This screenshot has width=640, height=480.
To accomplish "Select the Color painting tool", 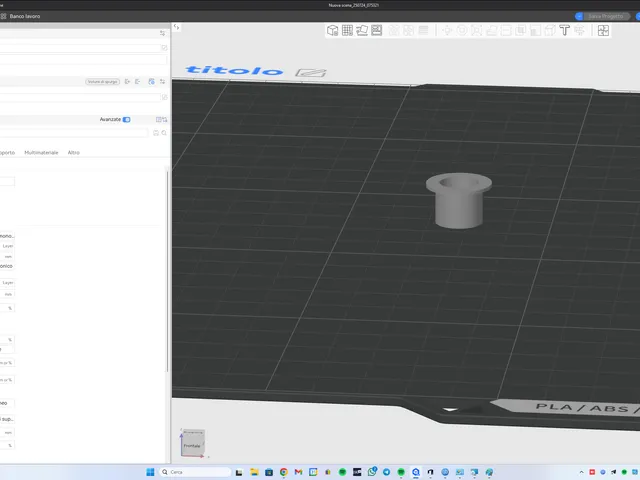I will 579,31.
